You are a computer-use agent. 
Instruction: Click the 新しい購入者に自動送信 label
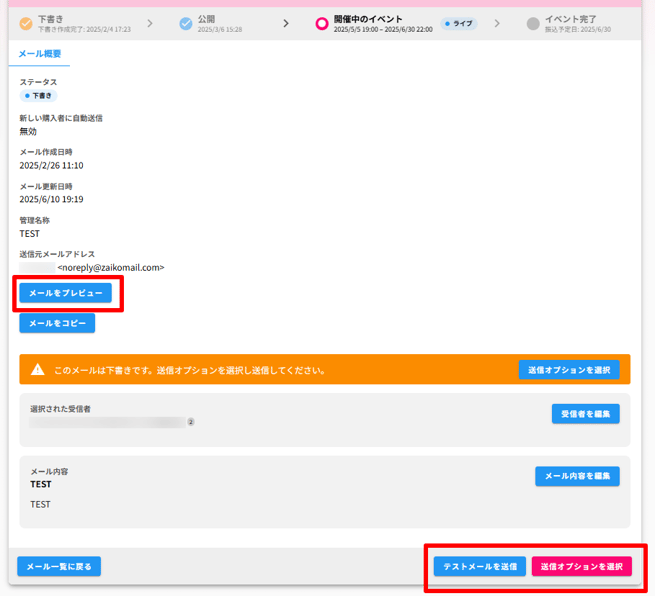coord(61,118)
